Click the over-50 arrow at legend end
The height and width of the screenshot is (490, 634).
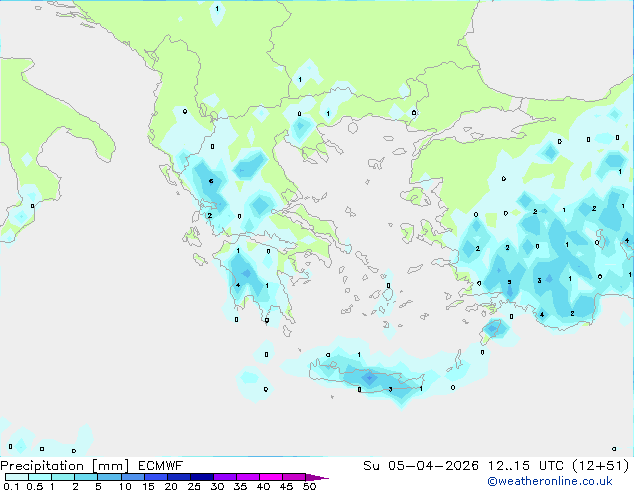(x=317, y=477)
